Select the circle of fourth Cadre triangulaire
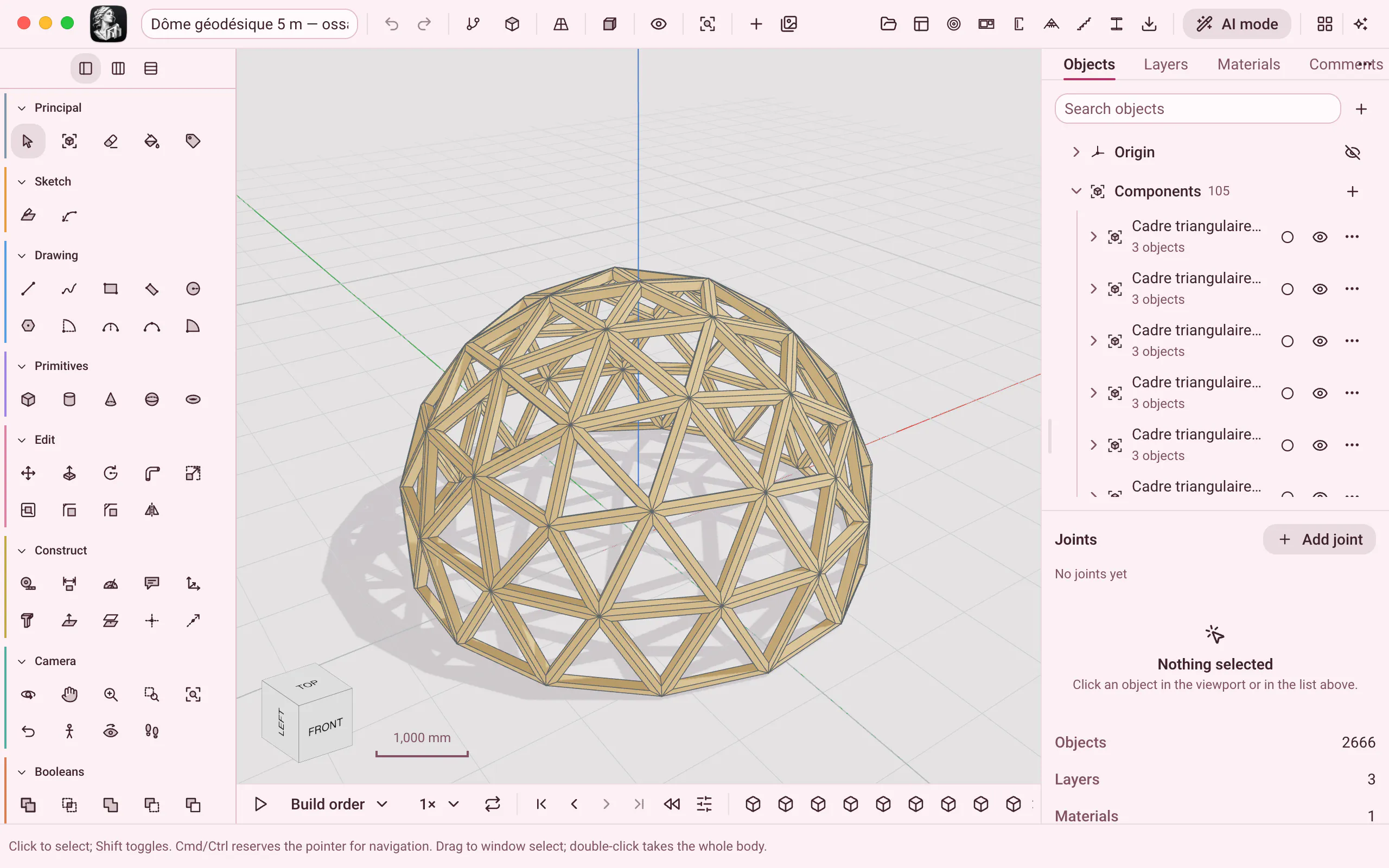 pyautogui.click(x=1288, y=393)
